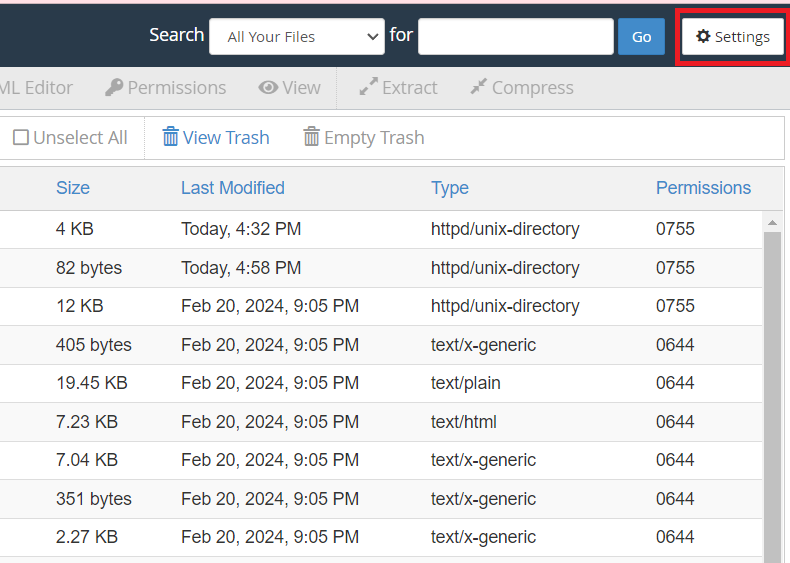Click the Empty Trash bin icon

pos(312,137)
